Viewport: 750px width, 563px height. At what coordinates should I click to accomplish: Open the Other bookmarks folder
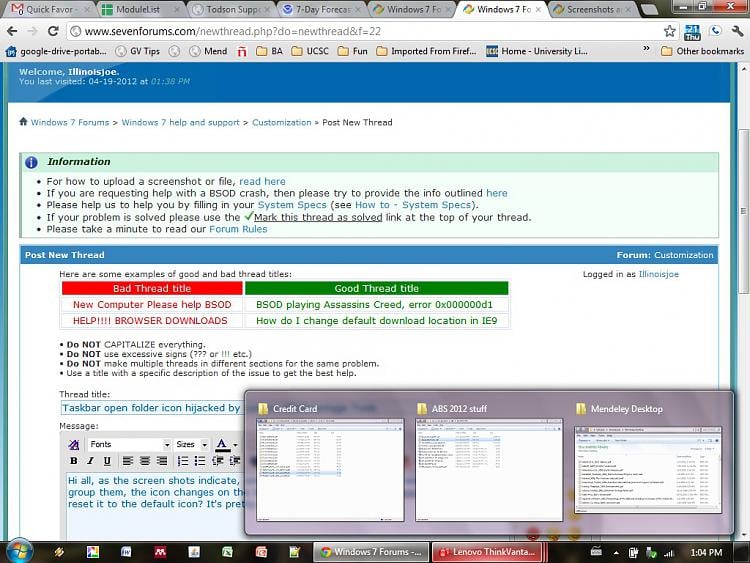point(702,51)
